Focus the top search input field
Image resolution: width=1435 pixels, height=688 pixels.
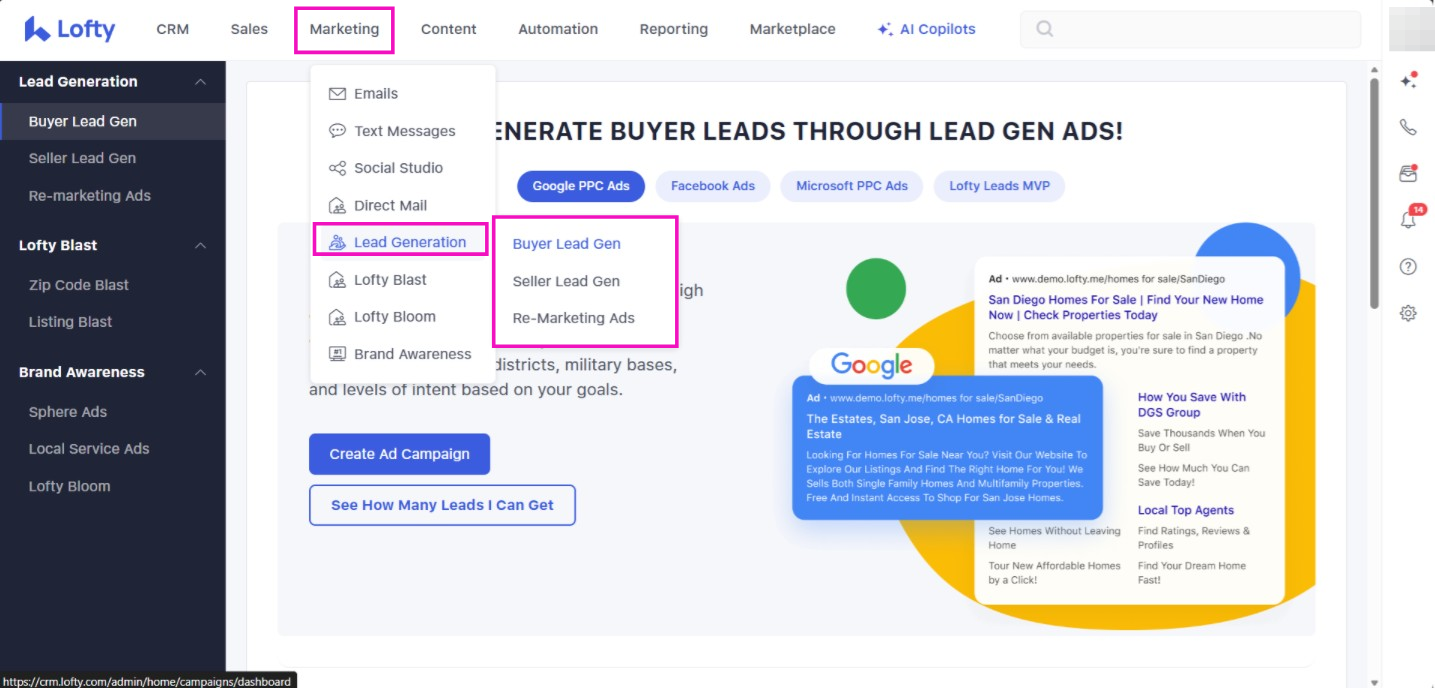point(1200,29)
